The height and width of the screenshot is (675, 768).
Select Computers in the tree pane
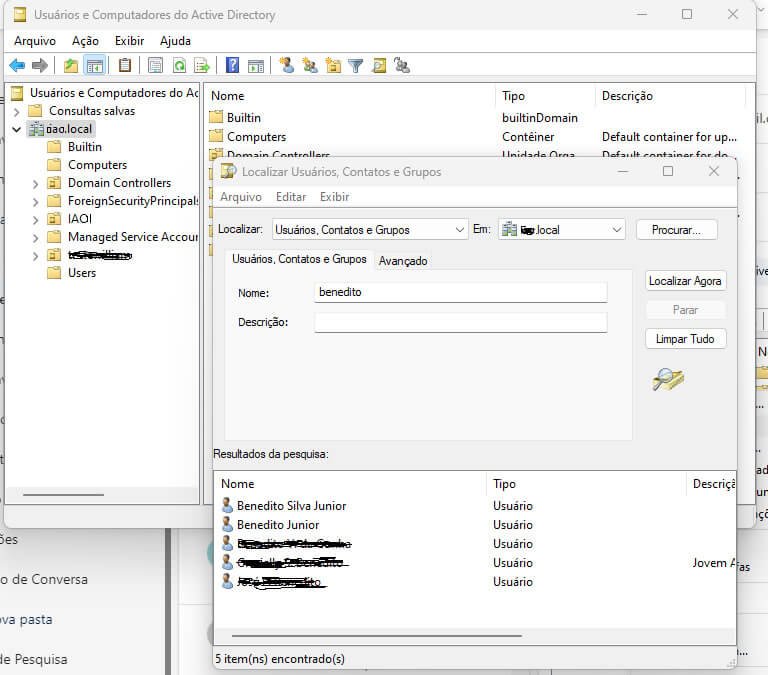pos(97,165)
